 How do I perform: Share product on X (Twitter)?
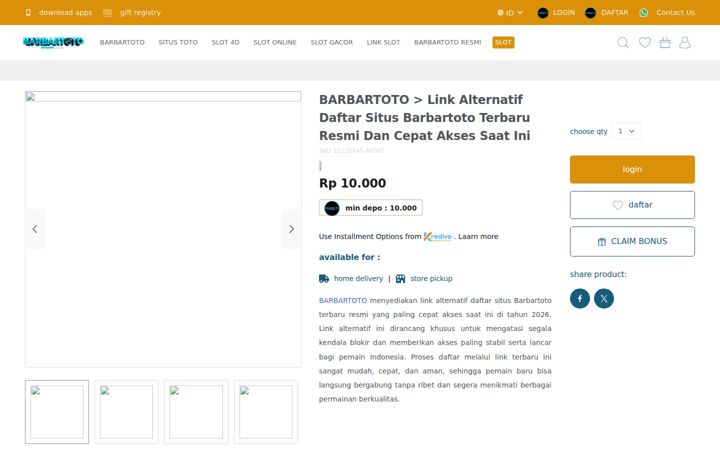pyautogui.click(x=604, y=298)
